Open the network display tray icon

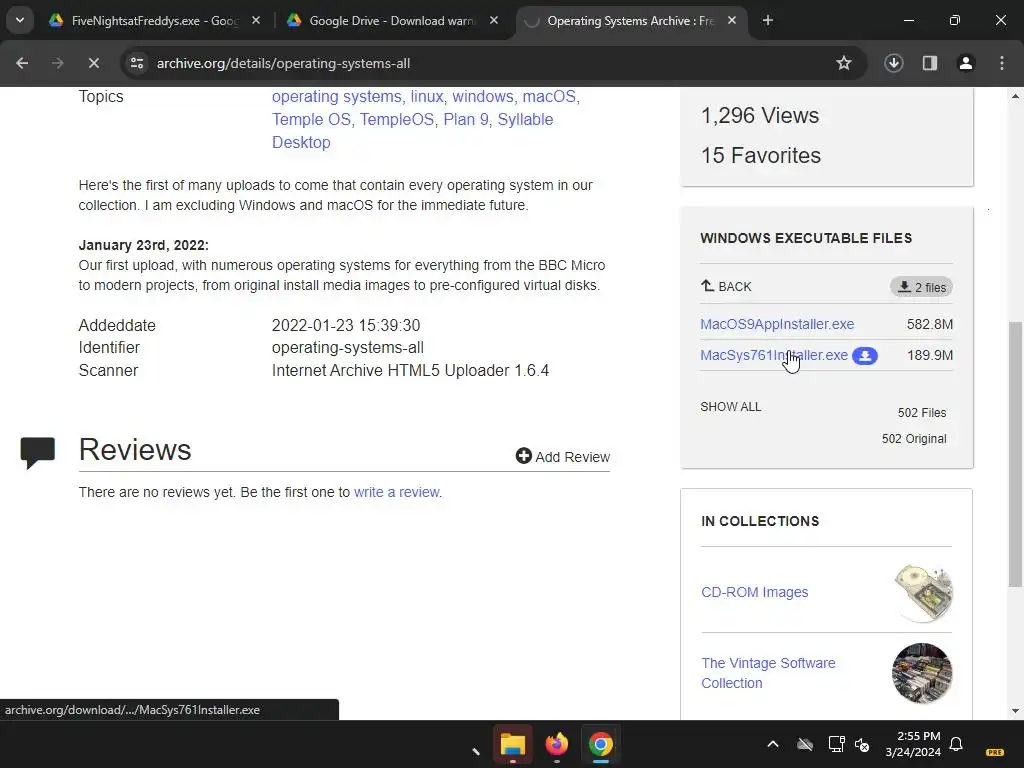tap(837, 744)
